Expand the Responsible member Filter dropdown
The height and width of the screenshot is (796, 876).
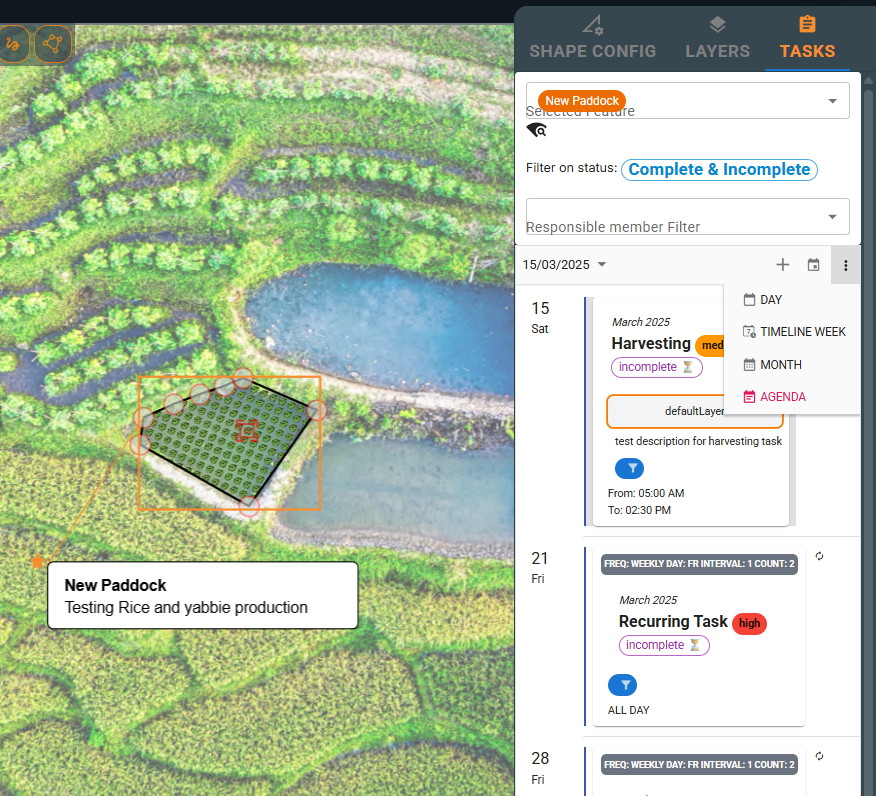tap(832, 217)
